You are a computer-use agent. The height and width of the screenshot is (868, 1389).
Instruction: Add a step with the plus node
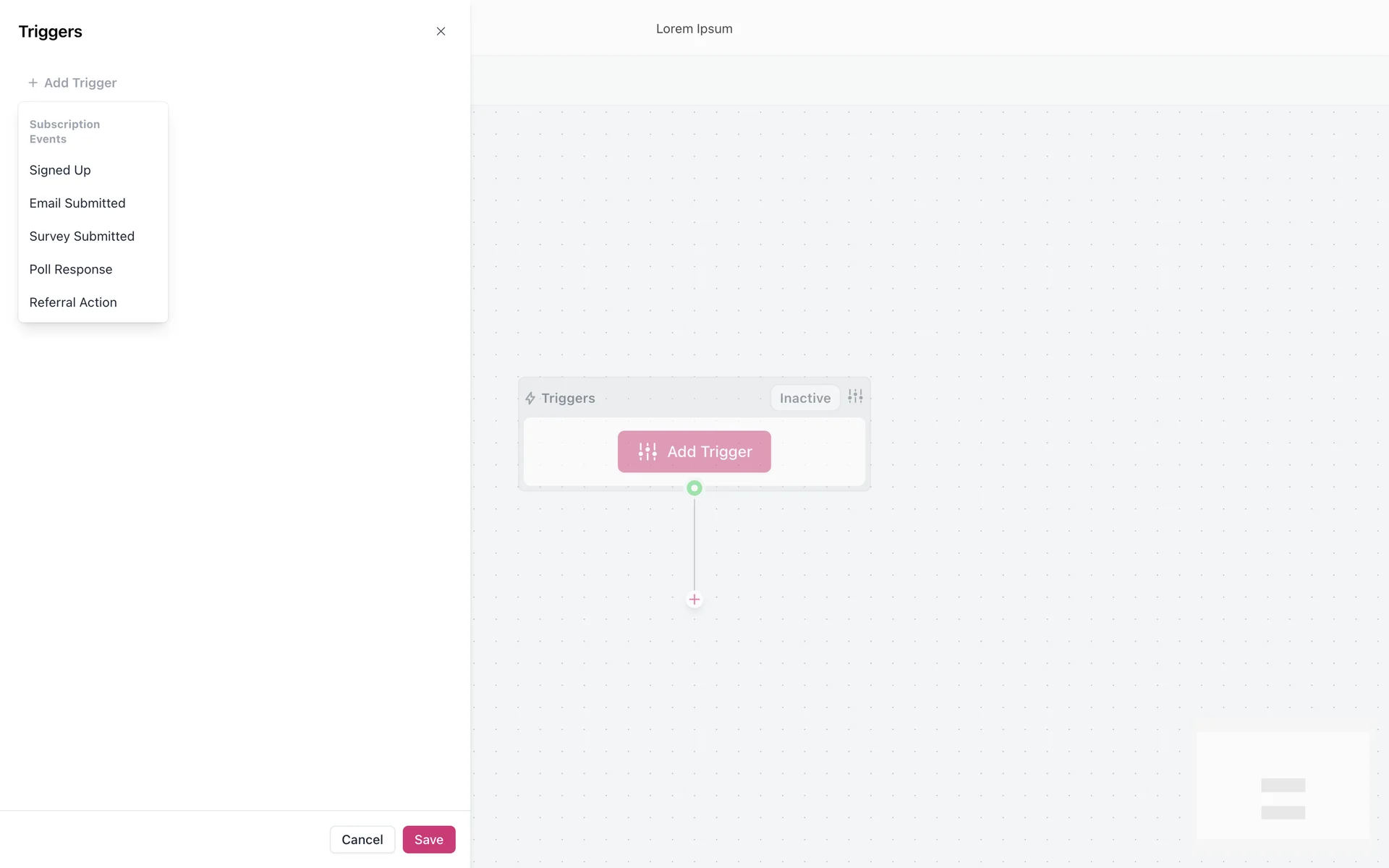point(694,599)
